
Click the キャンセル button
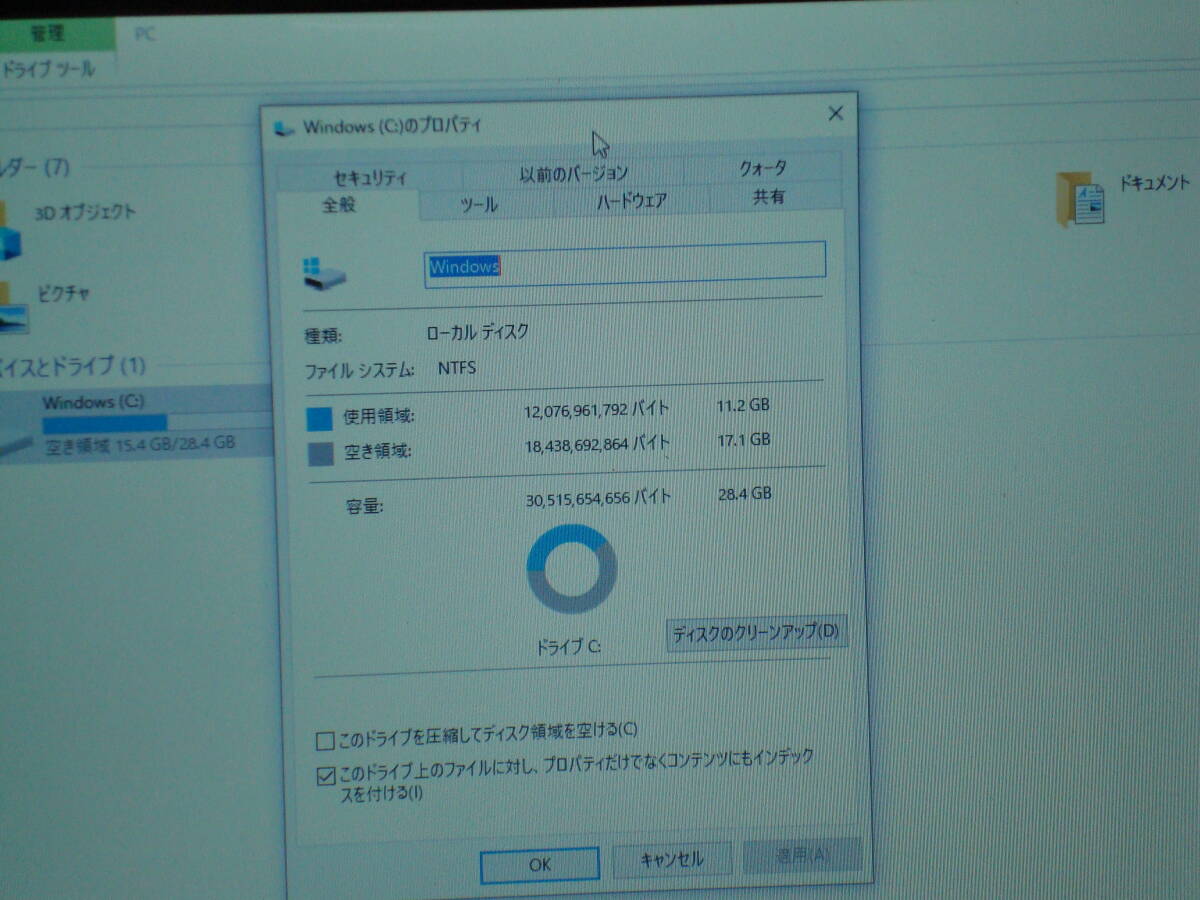pyautogui.click(x=671, y=859)
